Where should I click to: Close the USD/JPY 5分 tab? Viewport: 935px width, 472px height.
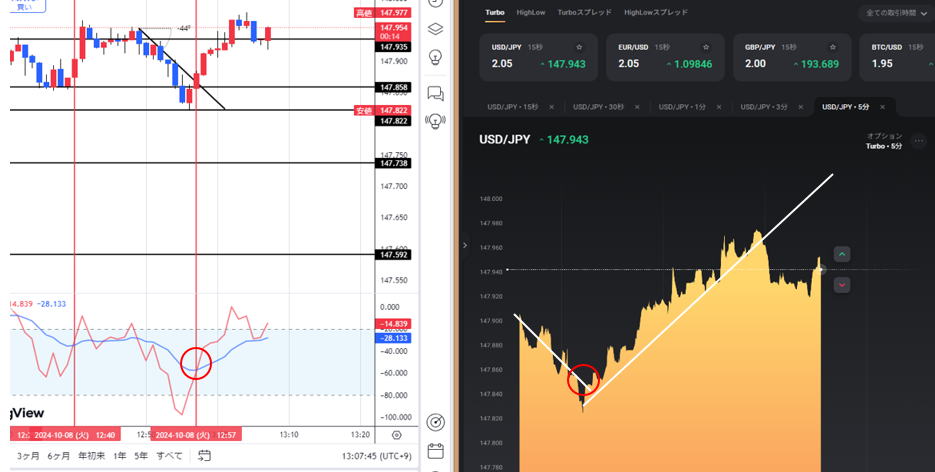pyautogui.click(x=882, y=107)
